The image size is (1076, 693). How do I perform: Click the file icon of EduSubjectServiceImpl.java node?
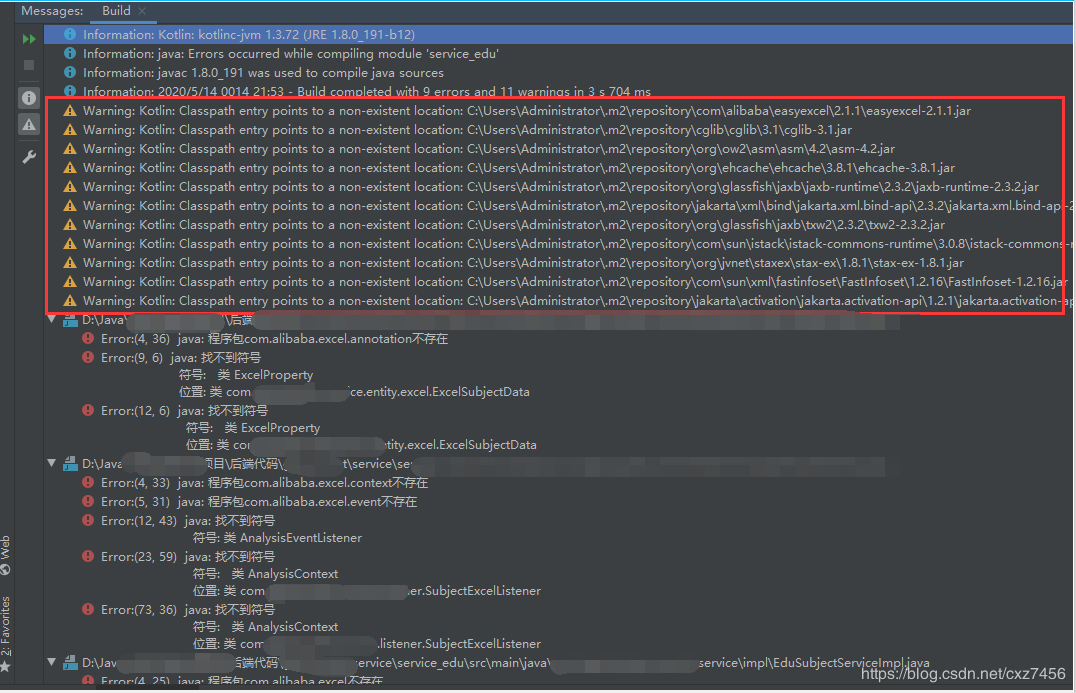(70, 663)
